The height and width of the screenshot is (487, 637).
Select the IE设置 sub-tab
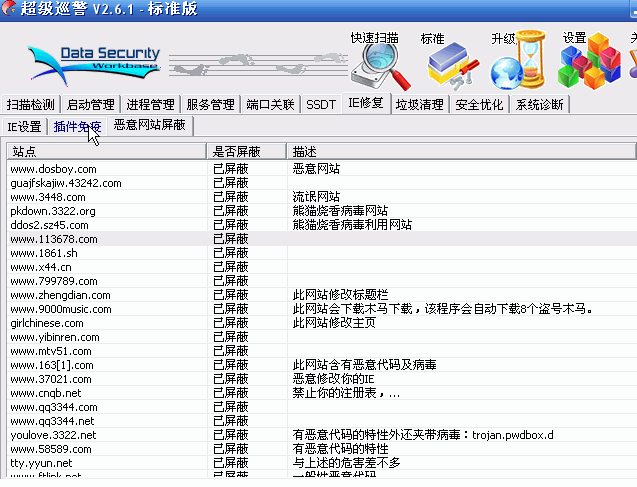24,126
